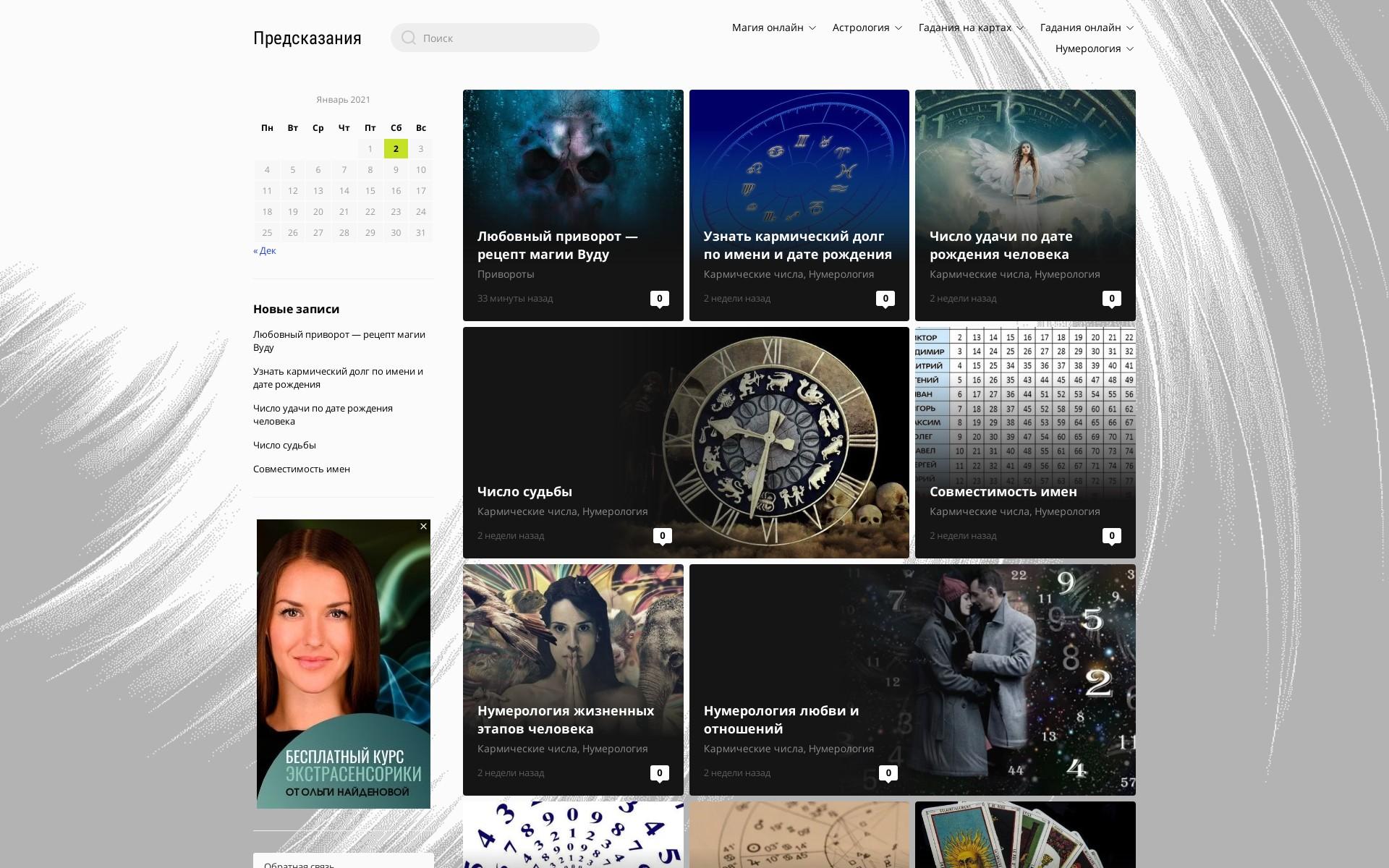Screen dimensions: 1389x868
Task: Click comment bubble on Совместимость имен card
Action: [1111, 535]
